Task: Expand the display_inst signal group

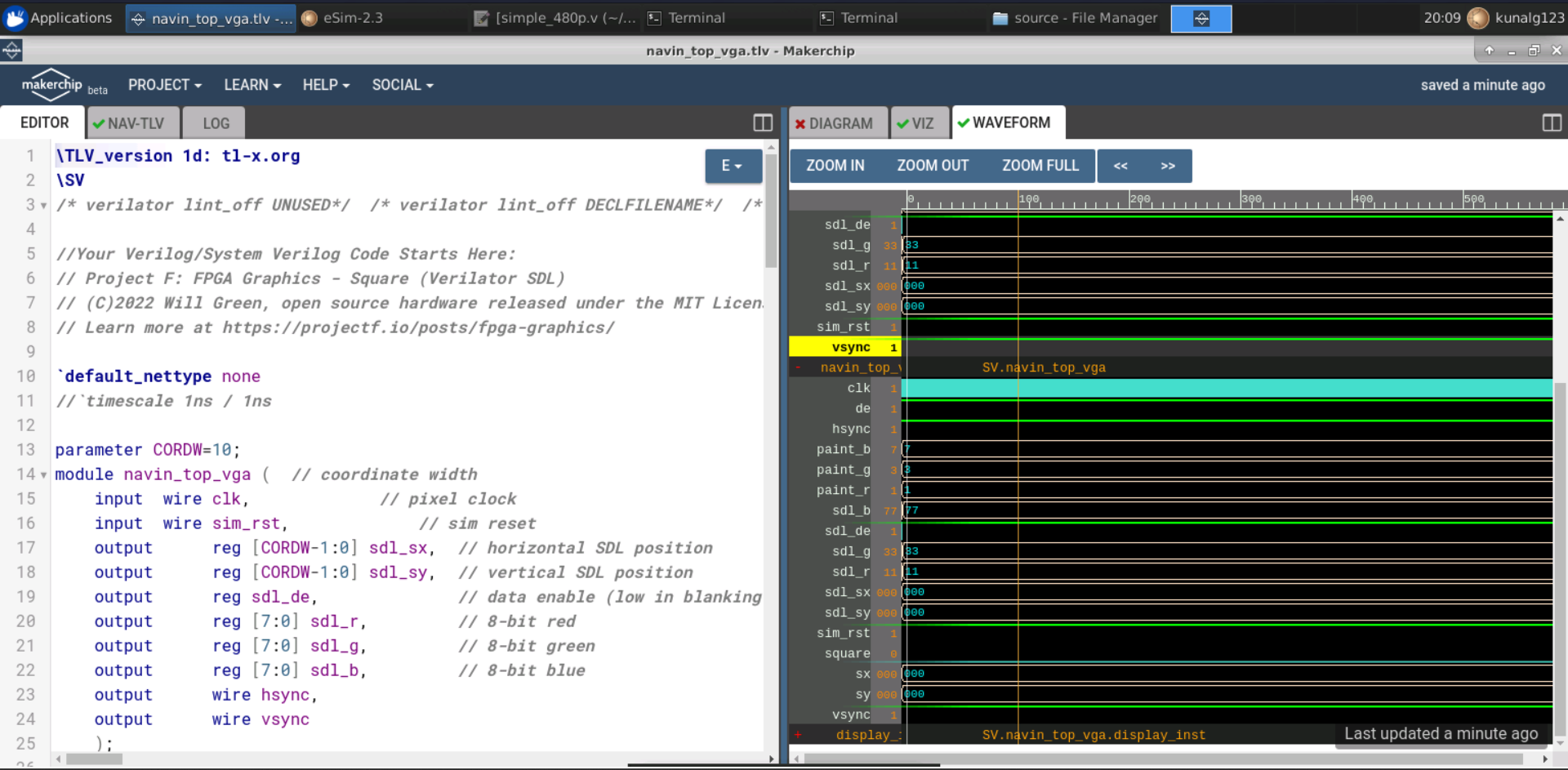Action: [x=798, y=734]
